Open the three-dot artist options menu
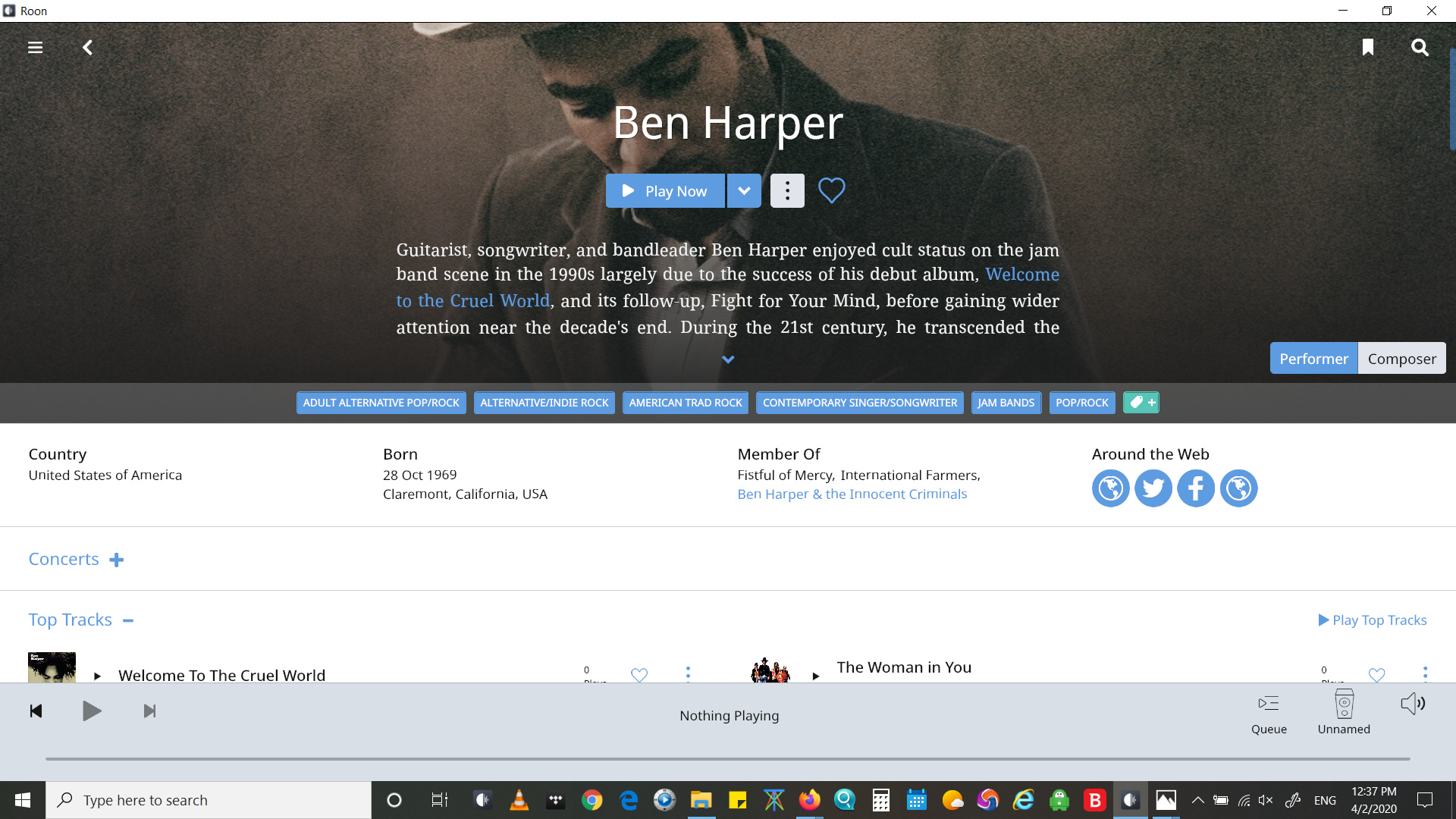The height and width of the screenshot is (819, 1456). point(787,191)
